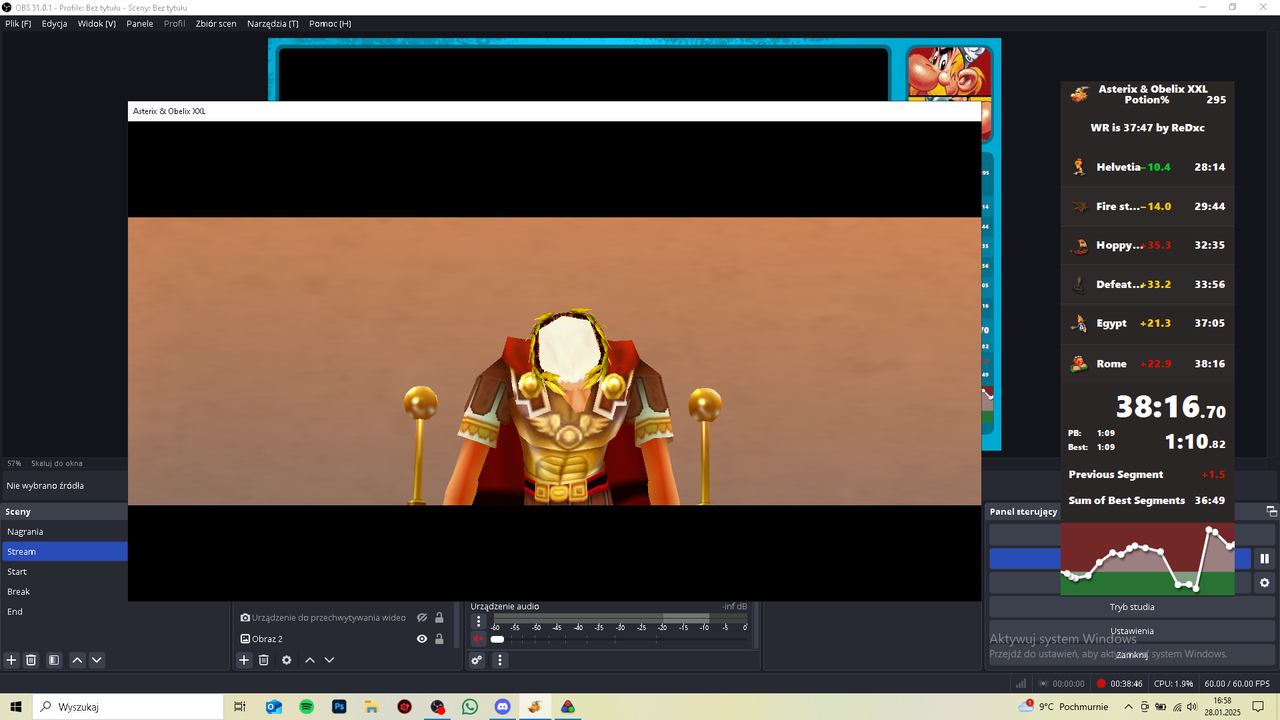
Task: Open the Panele menu
Action: click(x=140, y=23)
